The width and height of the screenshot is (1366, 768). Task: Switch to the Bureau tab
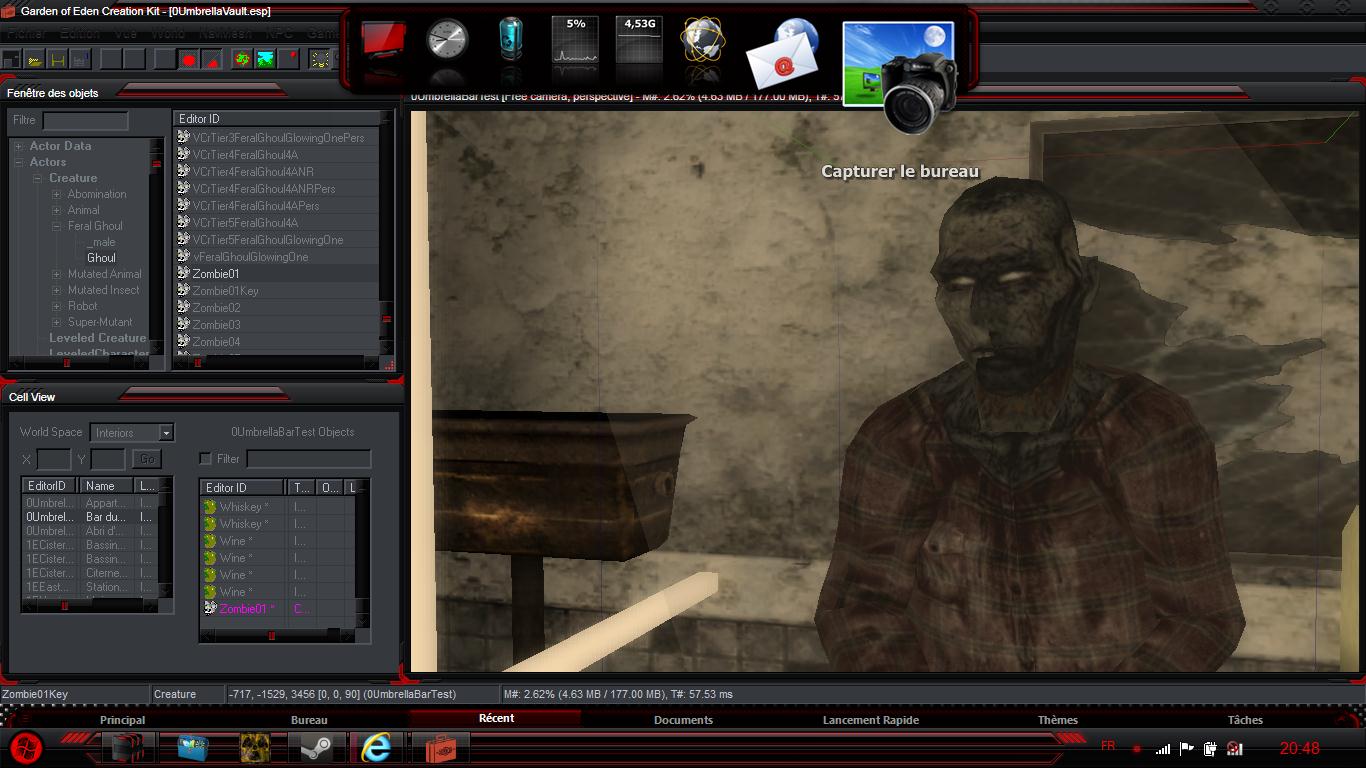pyautogui.click(x=309, y=720)
